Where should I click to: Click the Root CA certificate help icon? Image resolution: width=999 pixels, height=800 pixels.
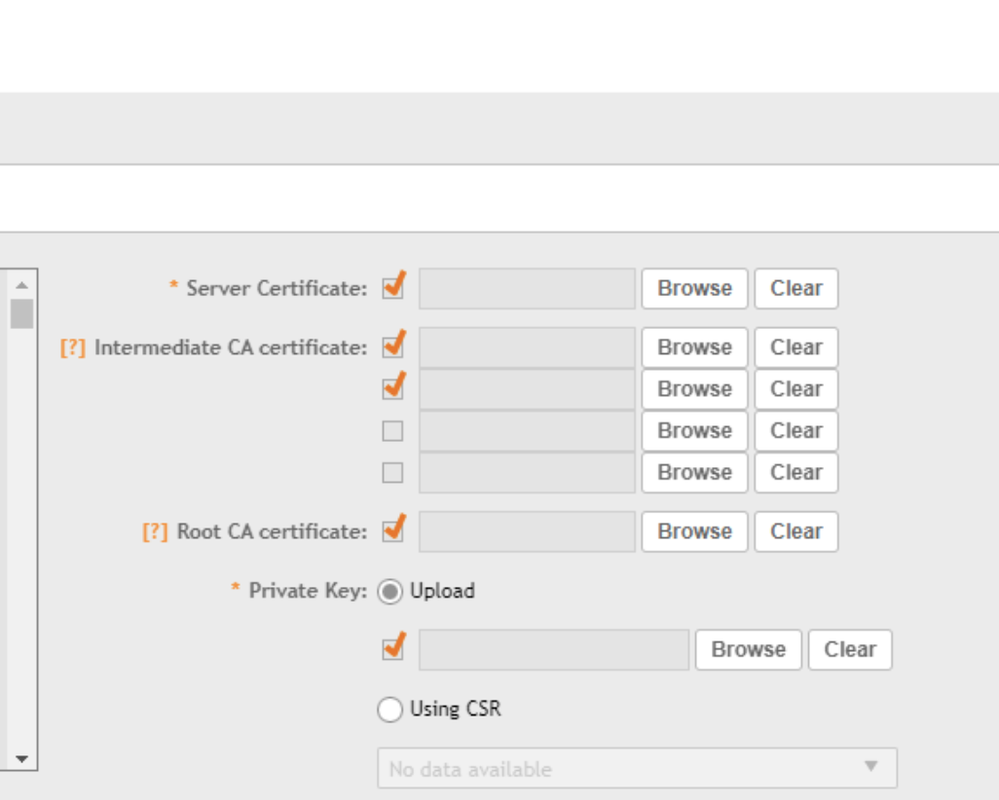[x=155, y=532]
